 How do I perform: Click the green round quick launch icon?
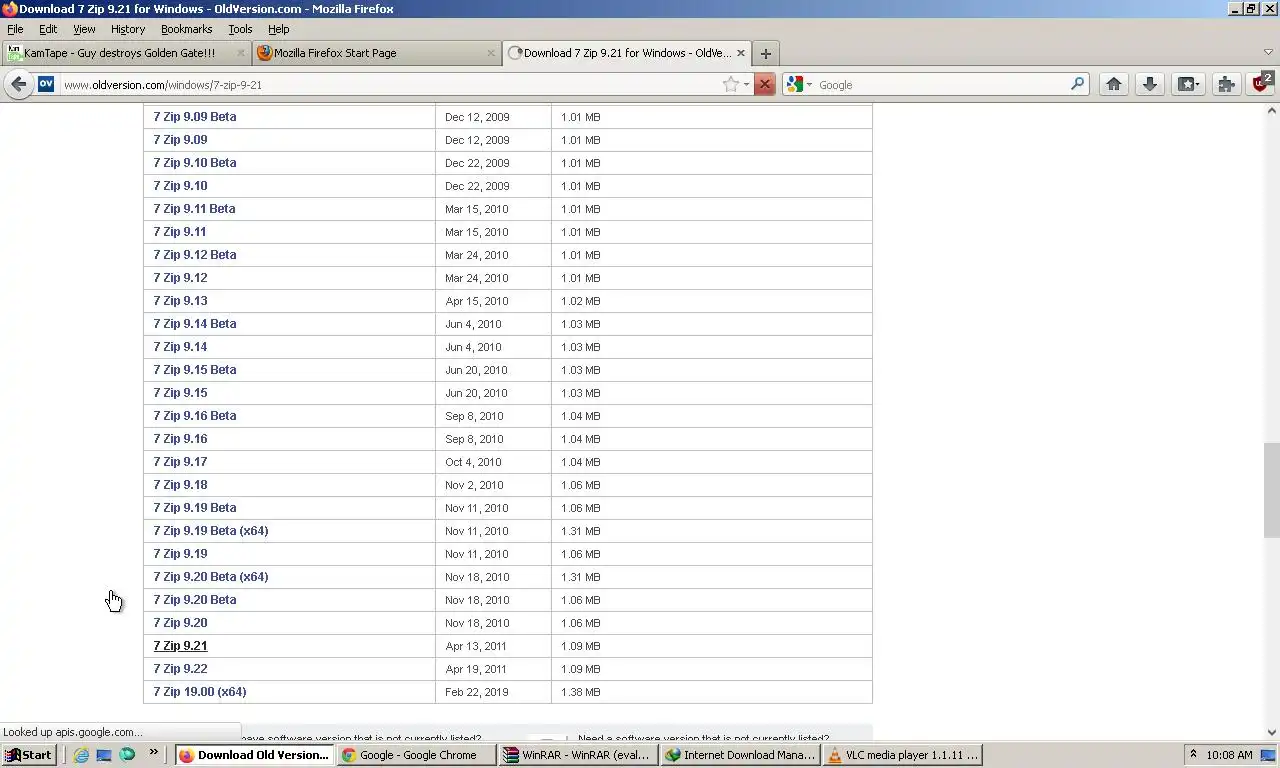click(127, 755)
